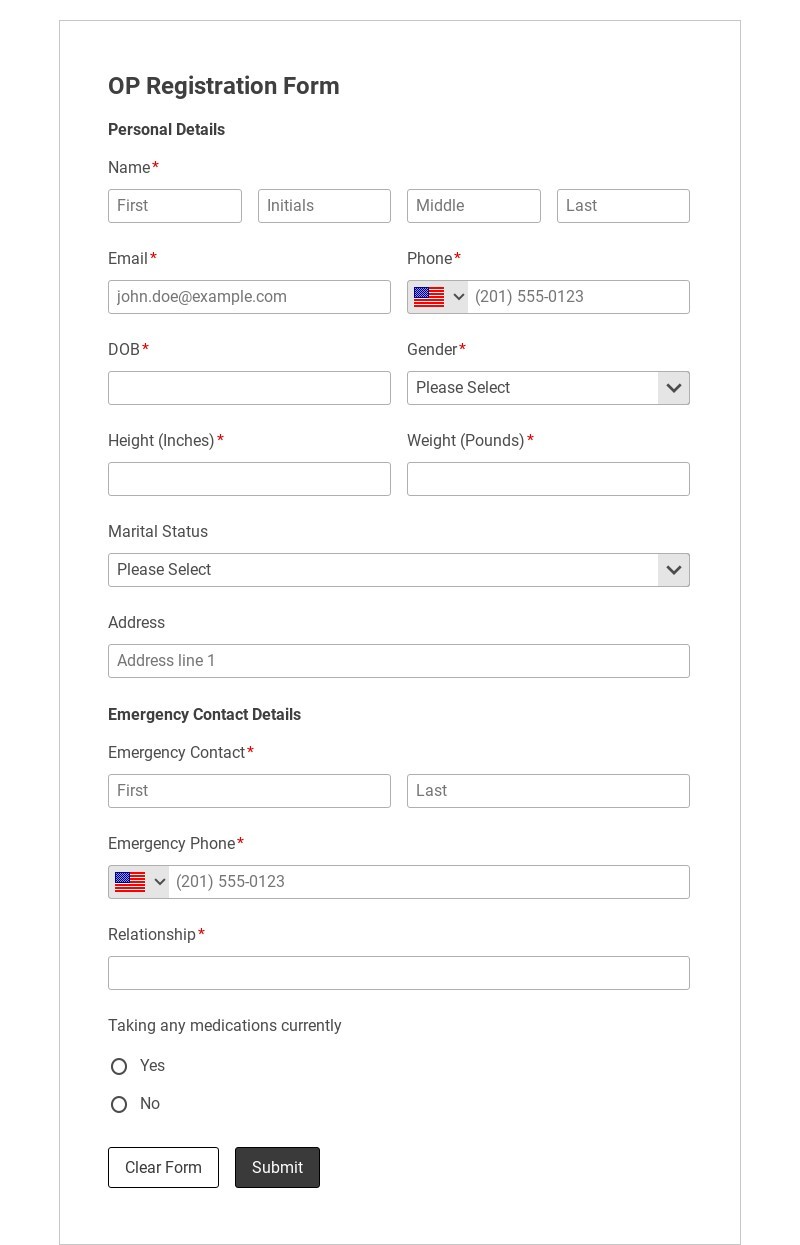Focus the Relationship input field
Screen dimensions: 800x1245
pos(398,973)
